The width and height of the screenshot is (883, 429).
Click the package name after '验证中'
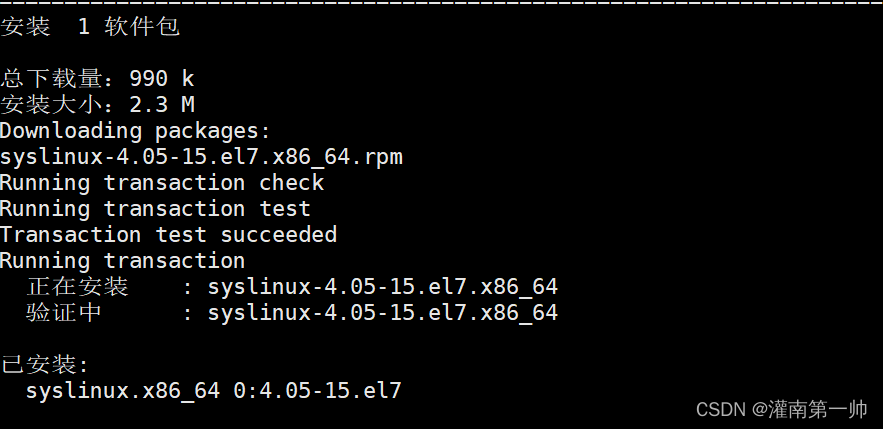click(x=382, y=313)
